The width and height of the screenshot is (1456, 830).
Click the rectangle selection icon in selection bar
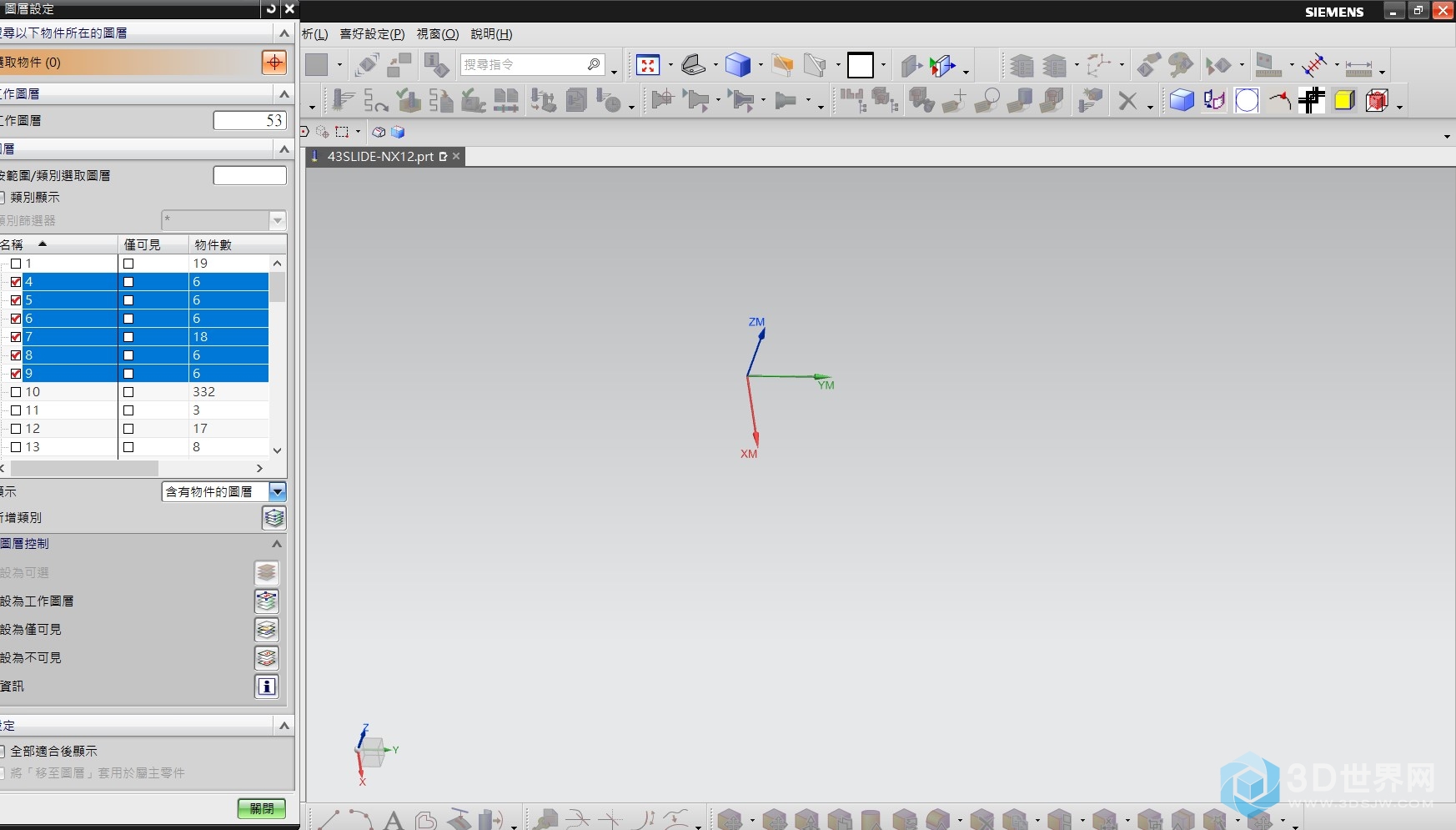coord(342,132)
